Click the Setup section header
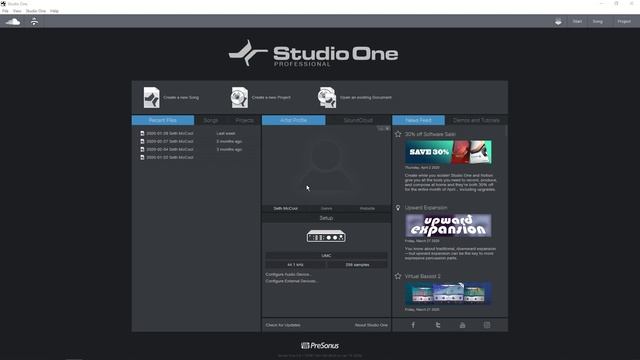640x360 pixels. (x=326, y=218)
